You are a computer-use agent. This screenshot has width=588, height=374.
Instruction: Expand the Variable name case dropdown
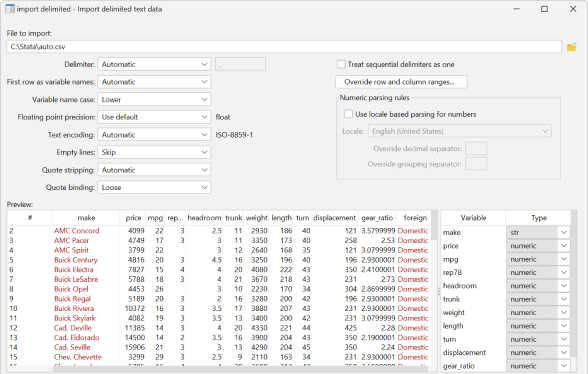point(154,99)
